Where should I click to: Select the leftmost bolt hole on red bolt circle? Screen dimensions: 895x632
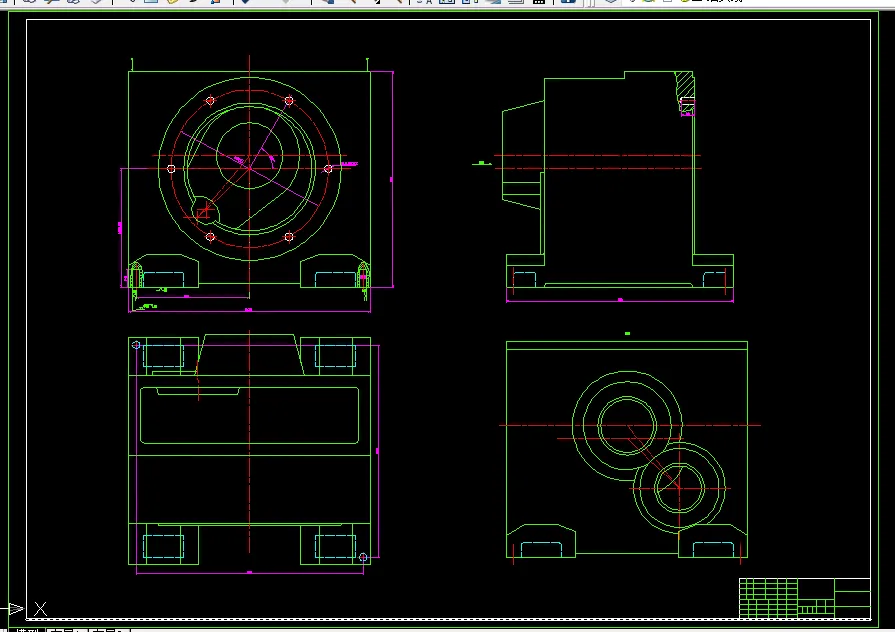point(171,168)
